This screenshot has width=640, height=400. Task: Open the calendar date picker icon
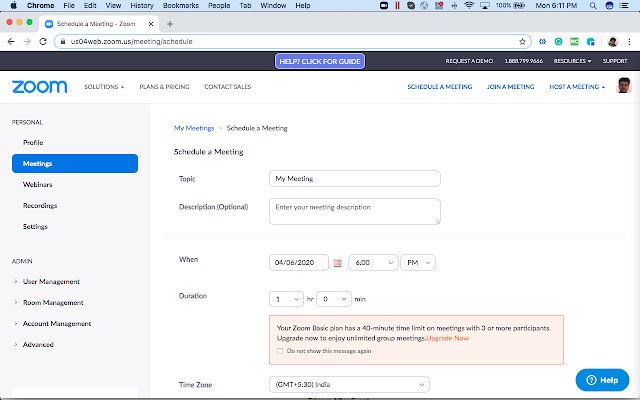(338, 263)
